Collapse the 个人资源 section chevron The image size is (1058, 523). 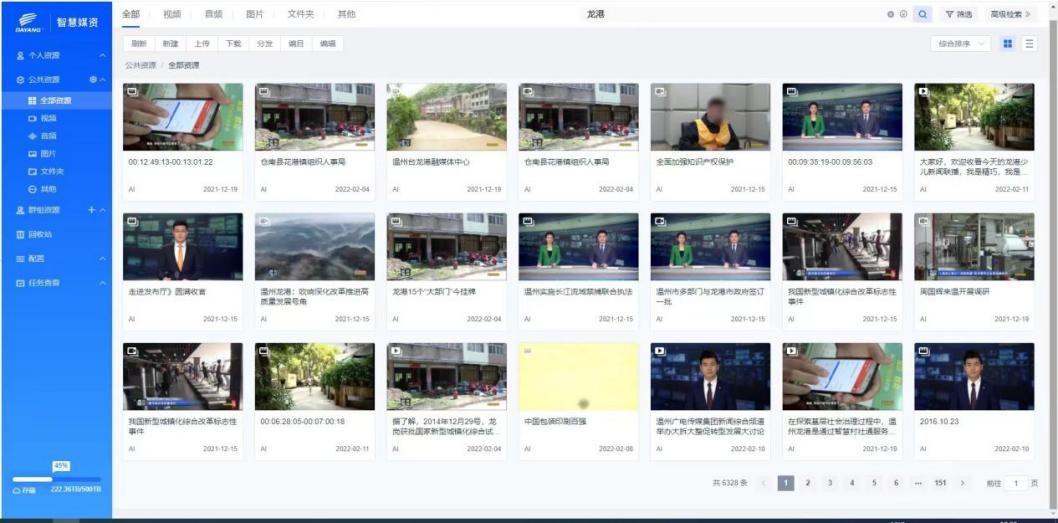(103, 55)
